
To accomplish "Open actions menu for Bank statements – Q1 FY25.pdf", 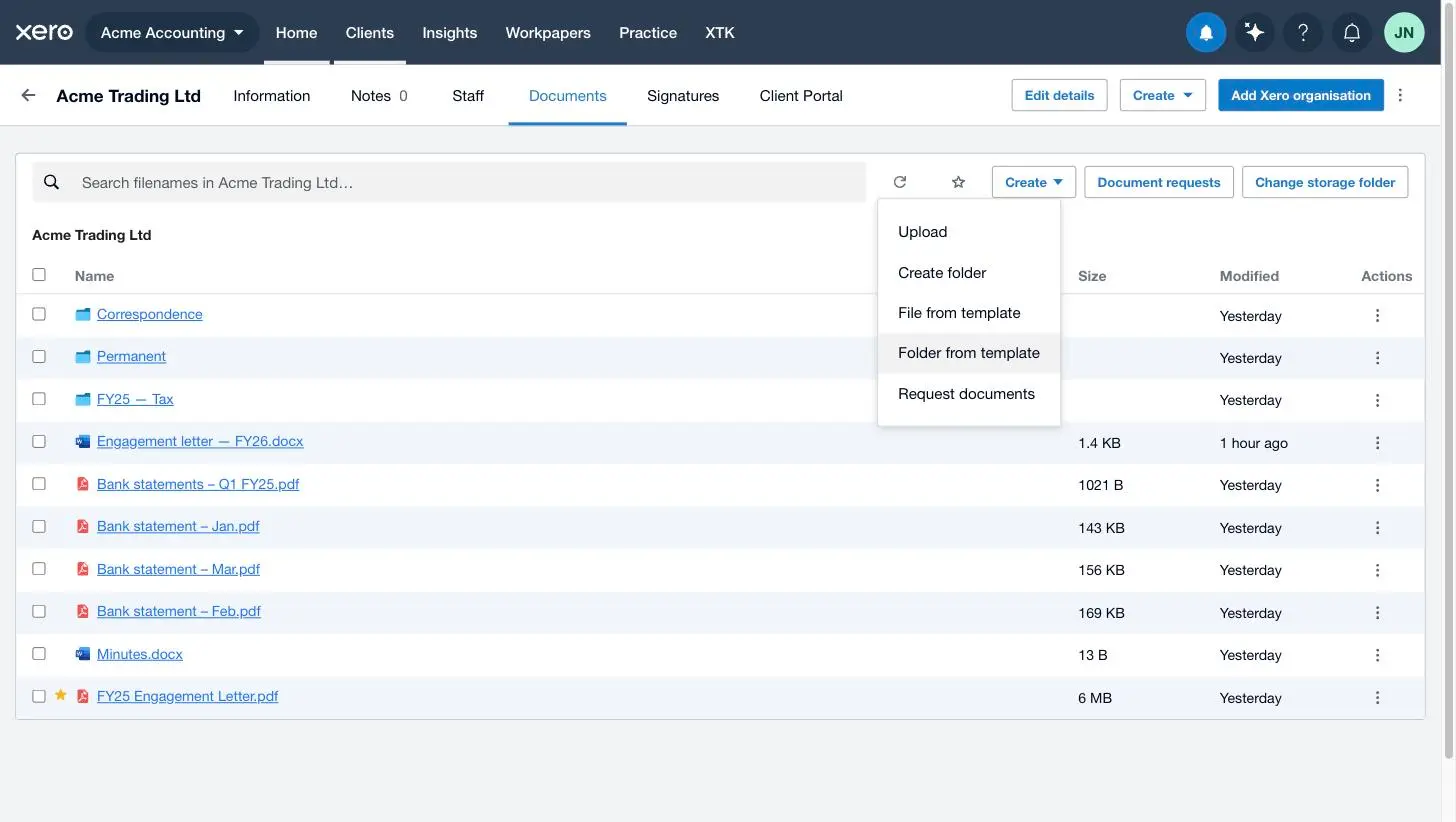I will point(1377,485).
